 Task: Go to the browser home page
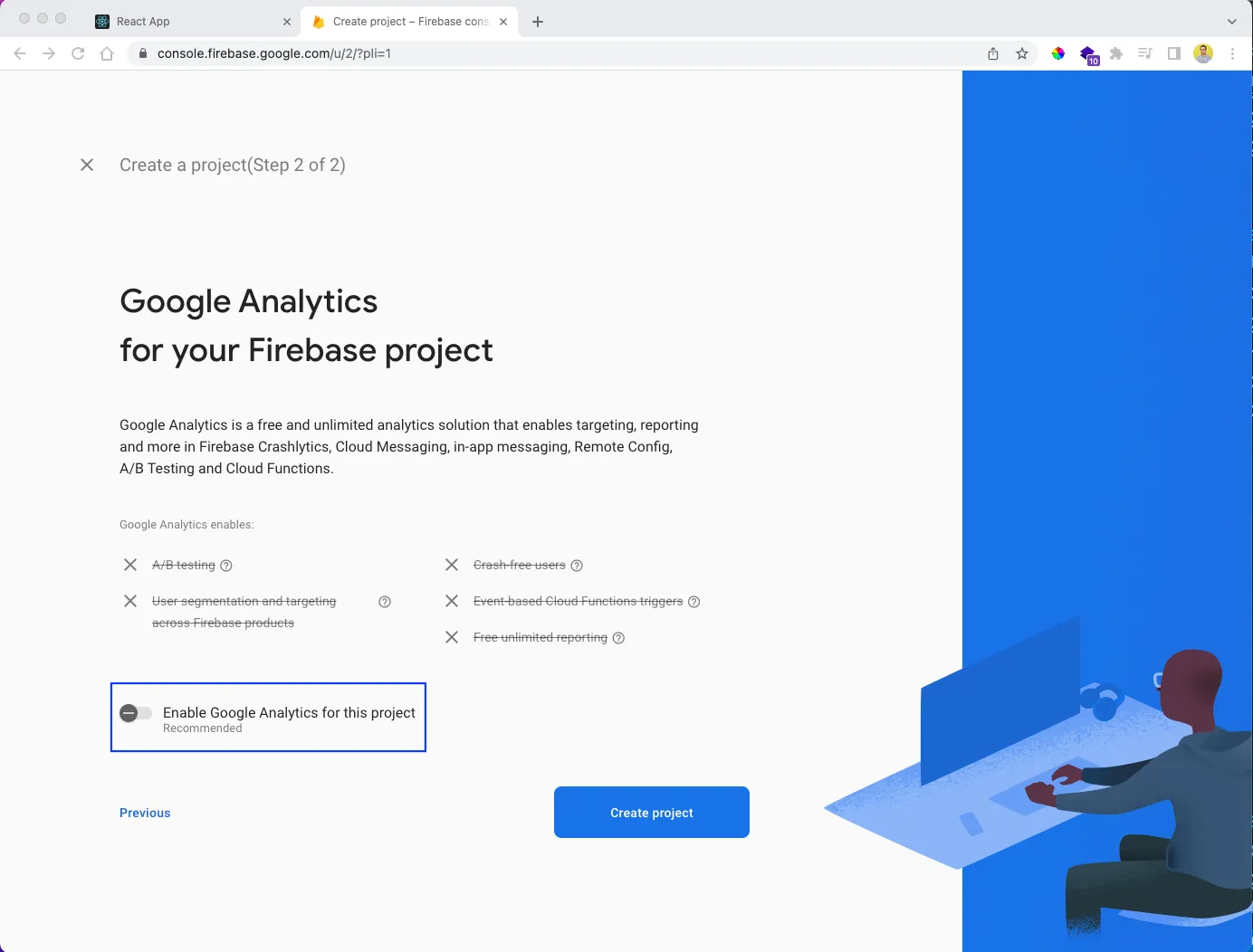pyautogui.click(x=107, y=53)
